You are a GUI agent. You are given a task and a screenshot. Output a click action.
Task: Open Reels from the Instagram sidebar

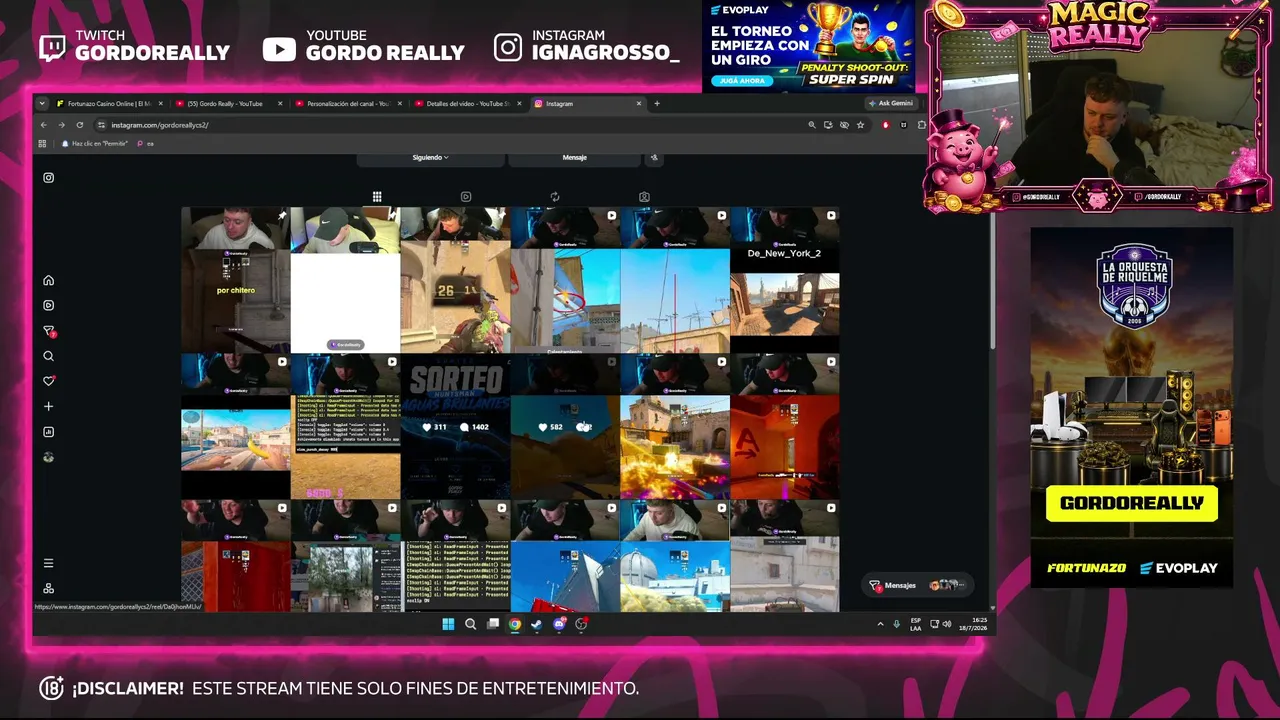coord(48,305)
